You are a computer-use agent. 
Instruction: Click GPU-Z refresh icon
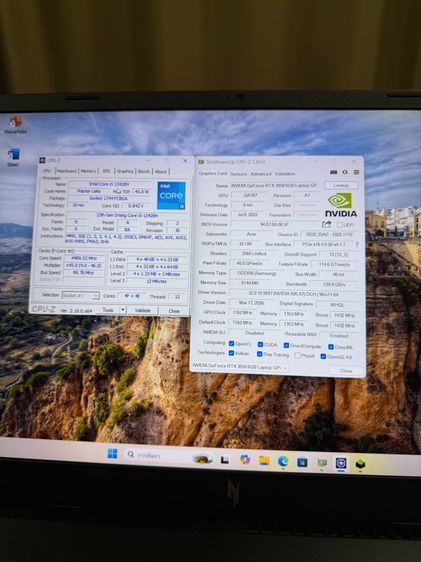tap(345, 172)
